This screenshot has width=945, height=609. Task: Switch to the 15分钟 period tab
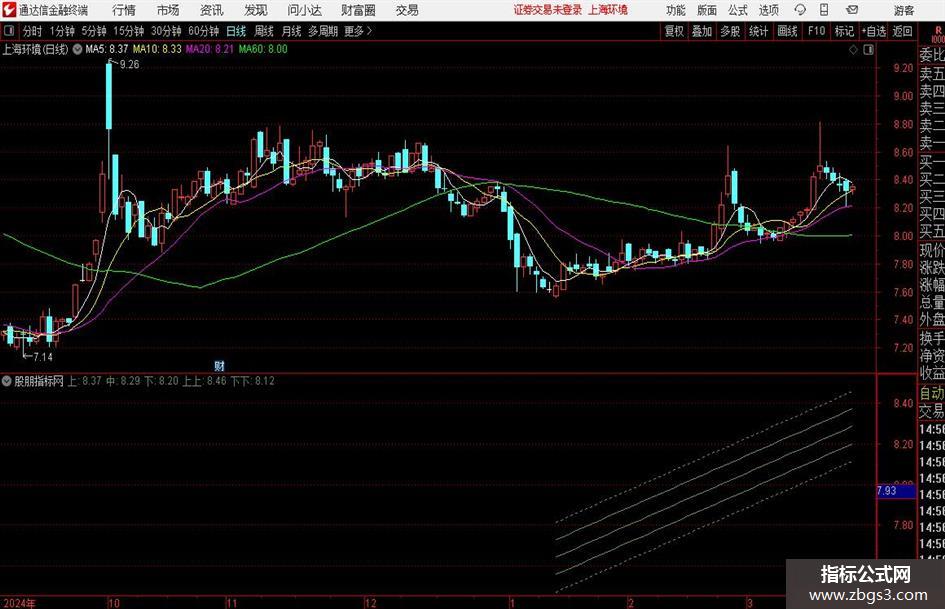click(128, 31)
